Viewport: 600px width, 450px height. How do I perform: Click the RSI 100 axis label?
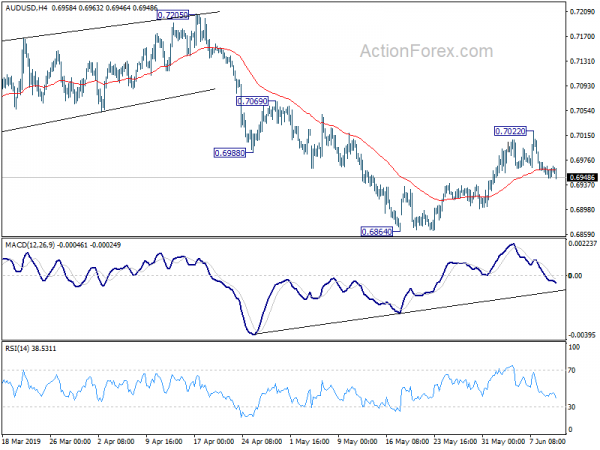(574, 347)
